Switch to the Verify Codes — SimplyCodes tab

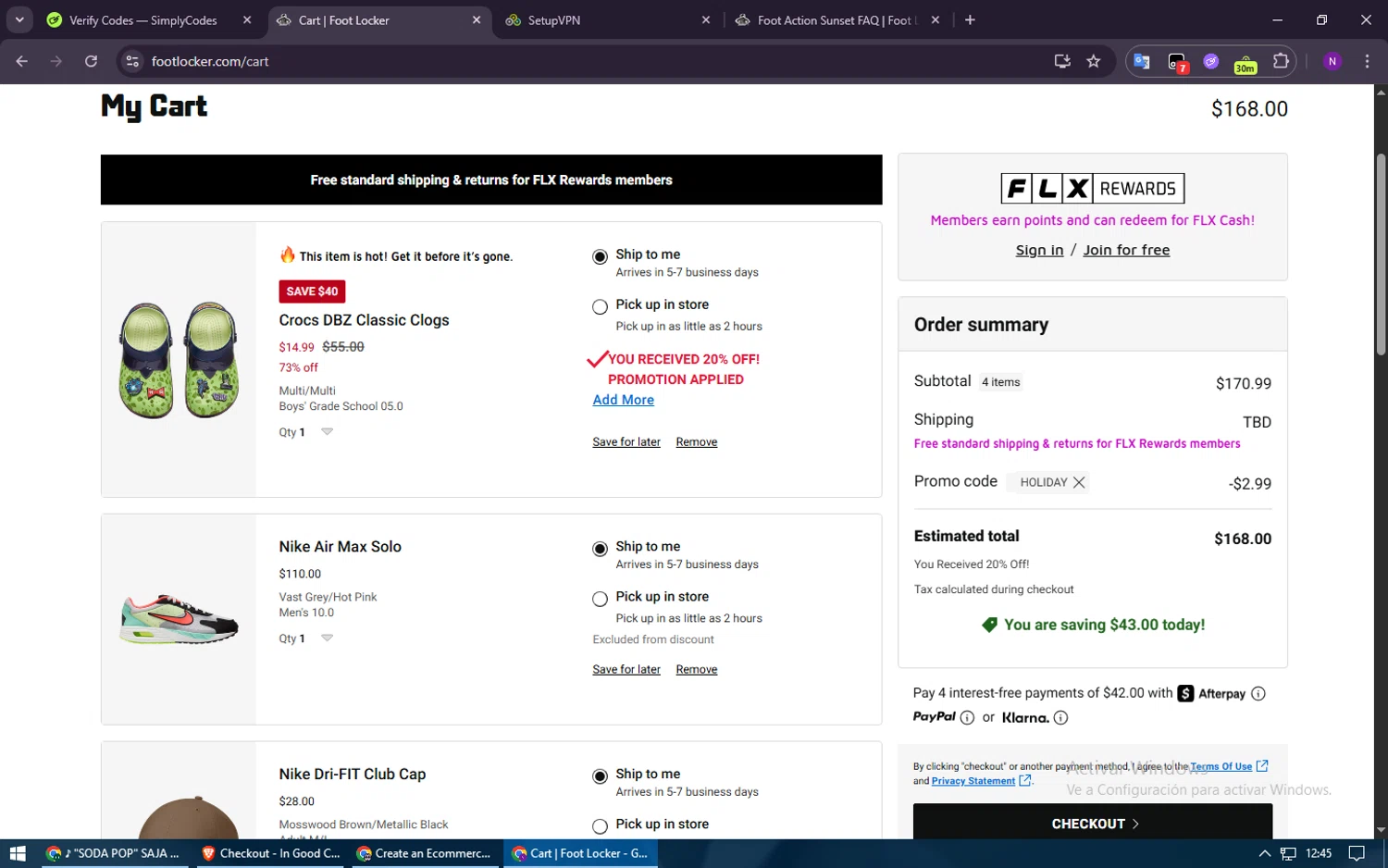tap(143, 20)
